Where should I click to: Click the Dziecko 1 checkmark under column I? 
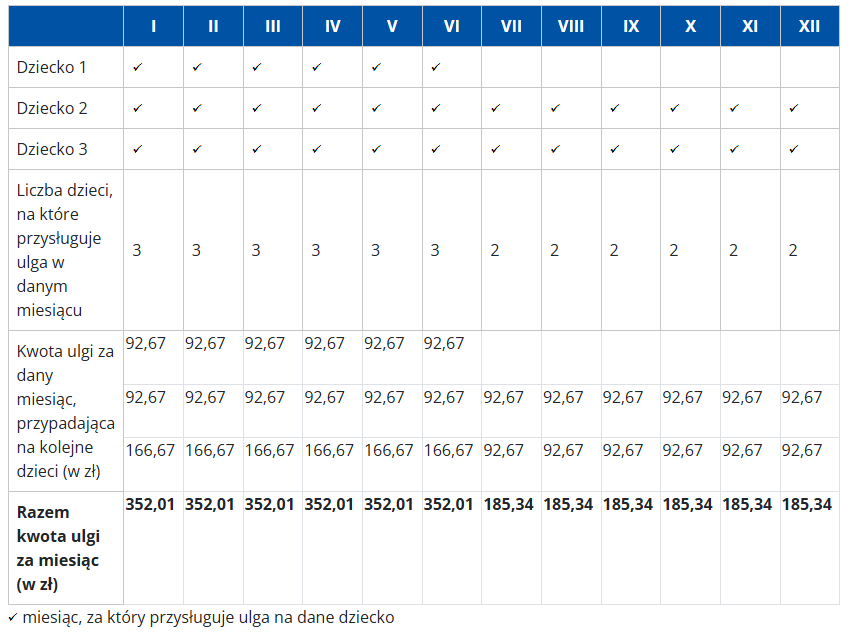coord(137,67)
